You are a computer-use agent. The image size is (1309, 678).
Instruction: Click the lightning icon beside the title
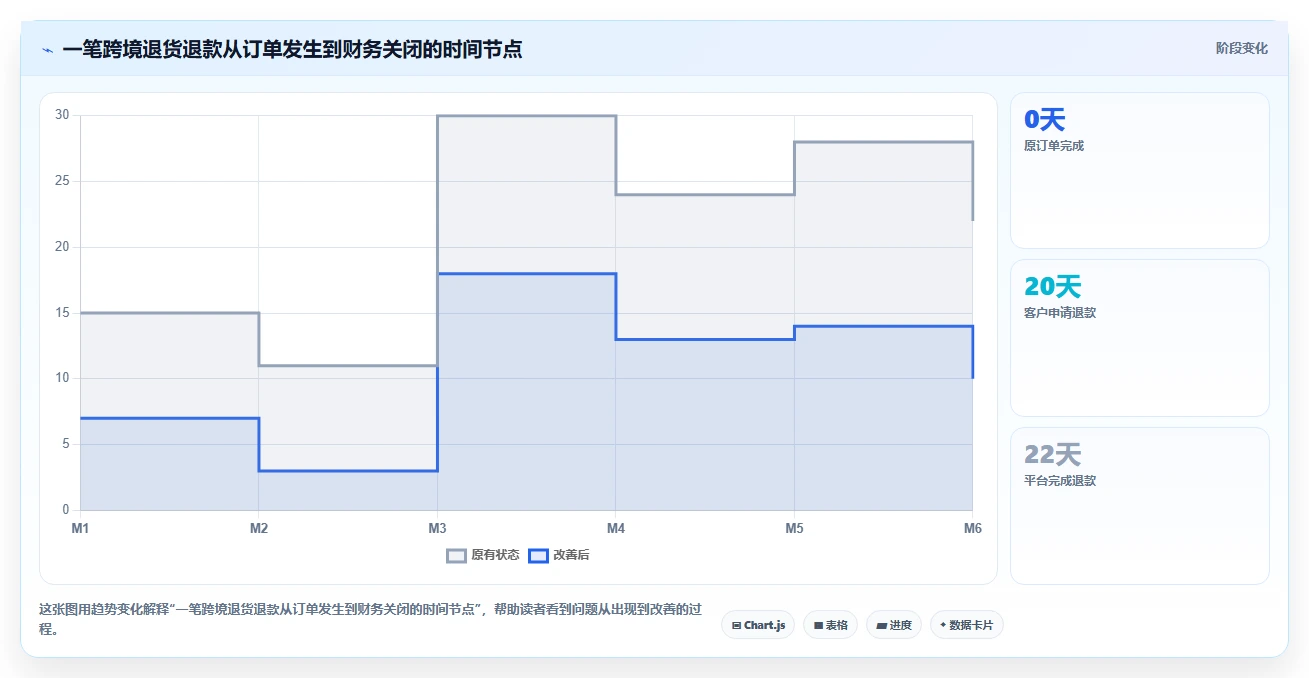coord(47,50)
